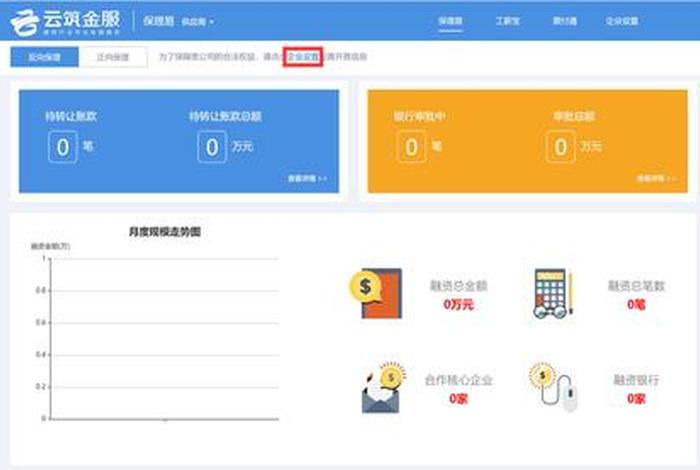The height and width of the screenshot is (470, 700).
Task: Switch to the 反向保理 tab
Action: (x=45, y=57)
